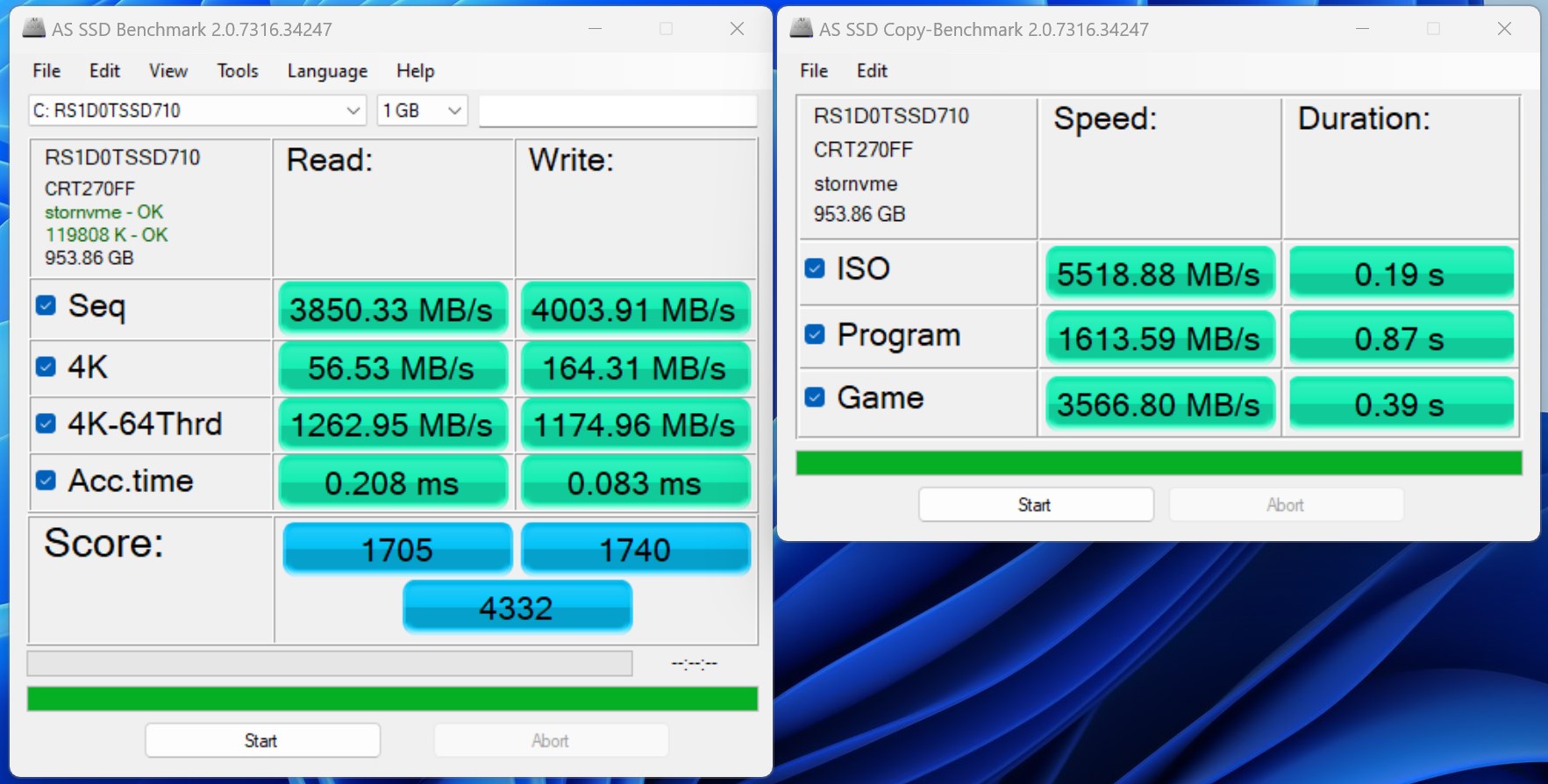The image size is (1548, 784).
Task: Minimize the AS SSD Benchmark window
Action: point(595,29)
